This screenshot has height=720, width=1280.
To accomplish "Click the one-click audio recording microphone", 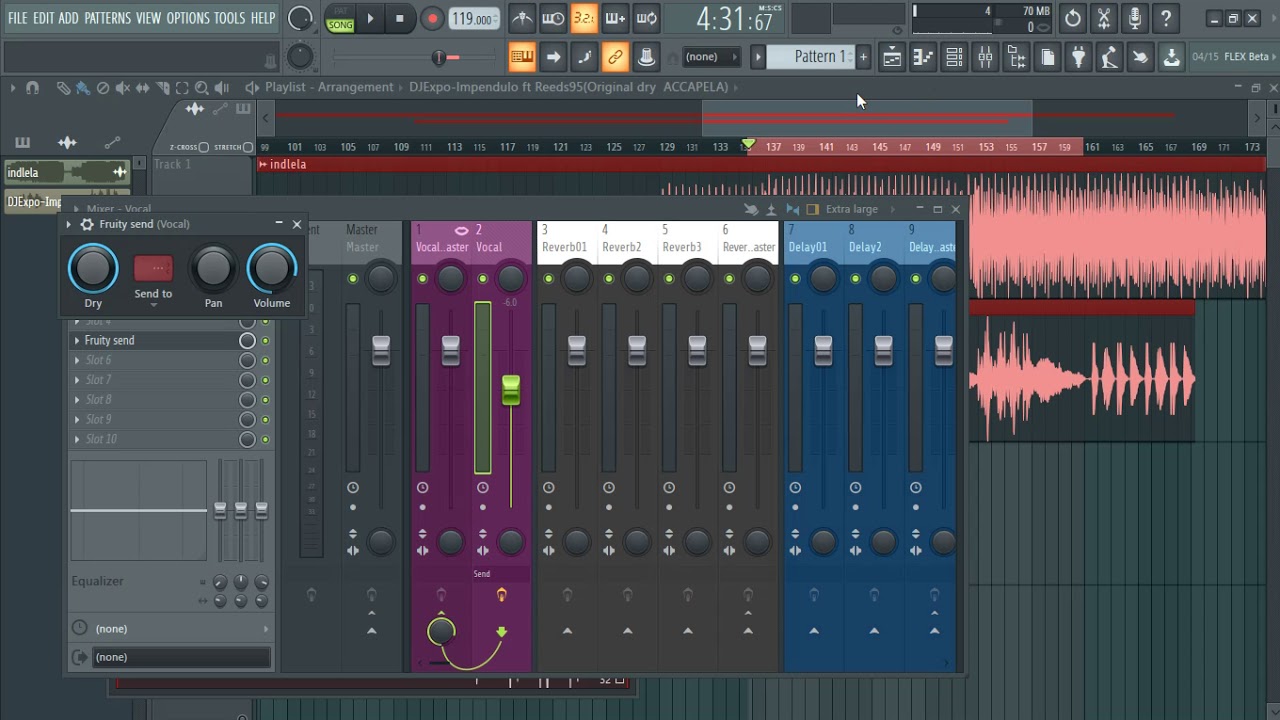I will (1135, 18).
